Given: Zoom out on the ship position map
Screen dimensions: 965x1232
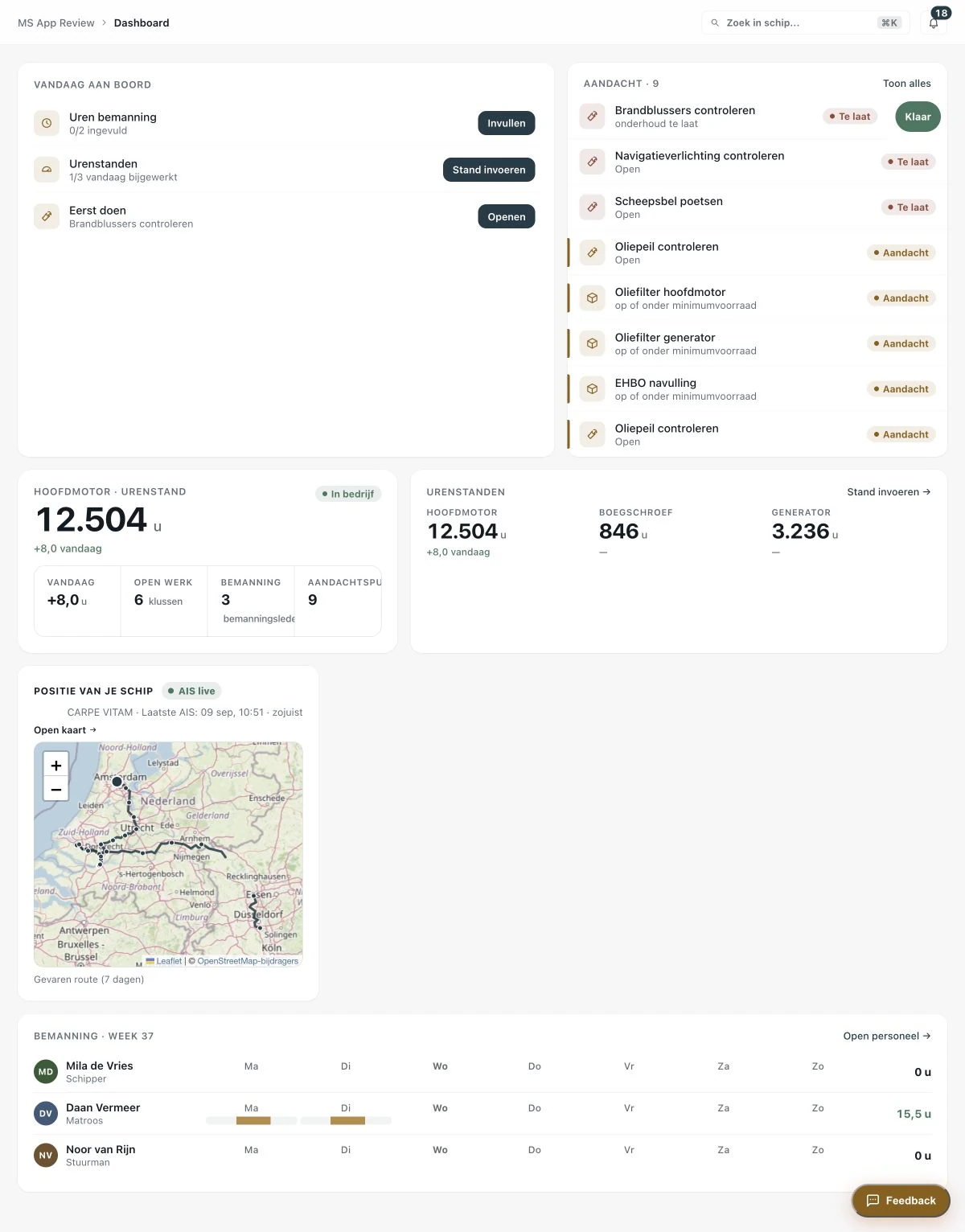Looking at the screenshot, I should [x=56, y=789].
